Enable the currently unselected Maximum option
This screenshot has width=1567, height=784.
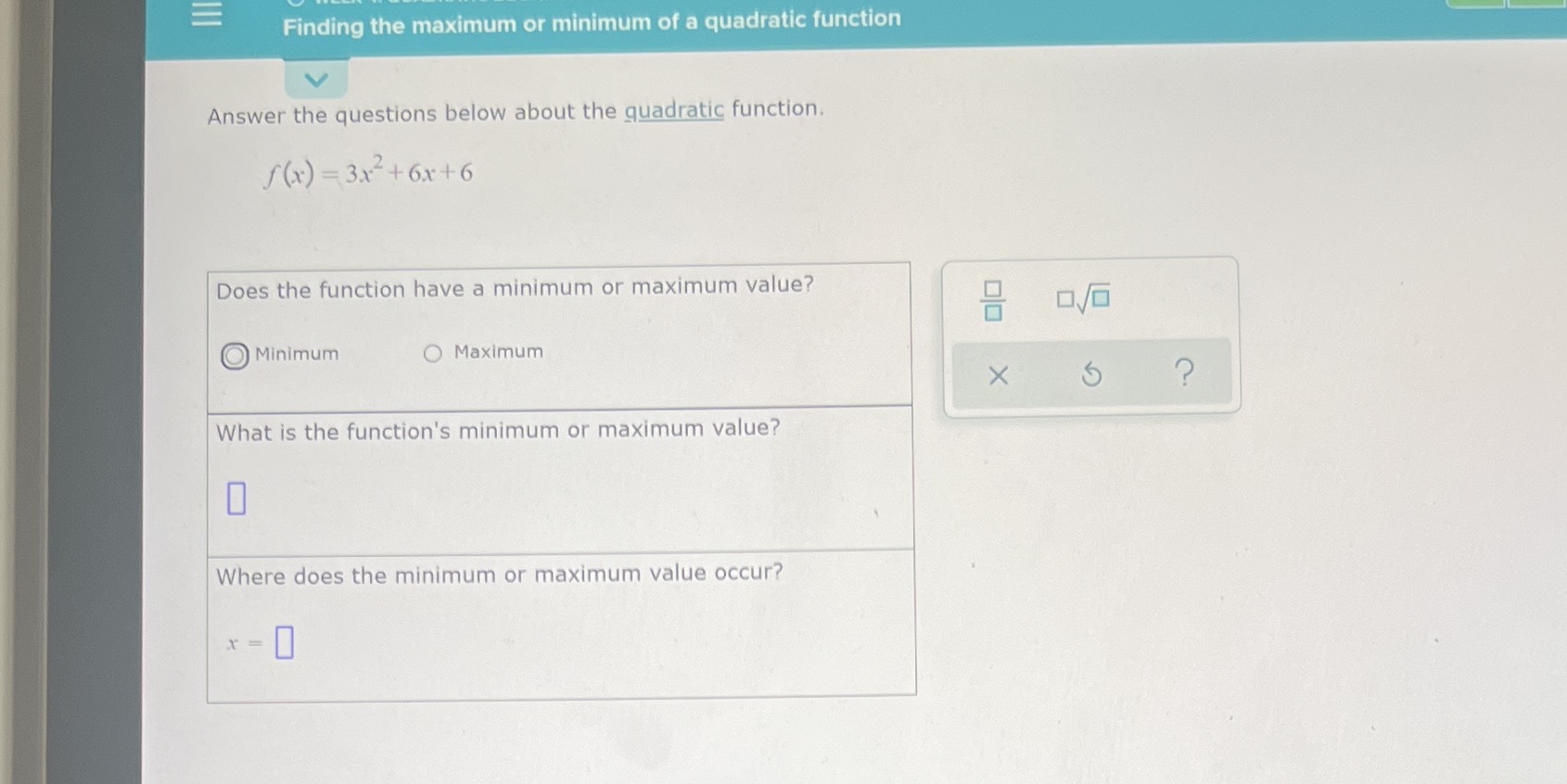[432, 352]
